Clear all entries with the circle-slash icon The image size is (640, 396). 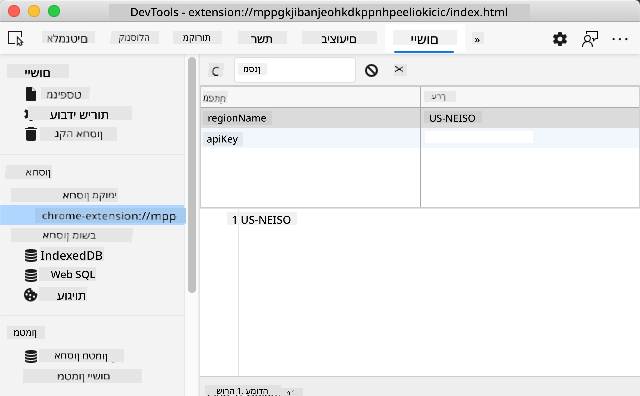pyautogui.click(x=371, y=70)
